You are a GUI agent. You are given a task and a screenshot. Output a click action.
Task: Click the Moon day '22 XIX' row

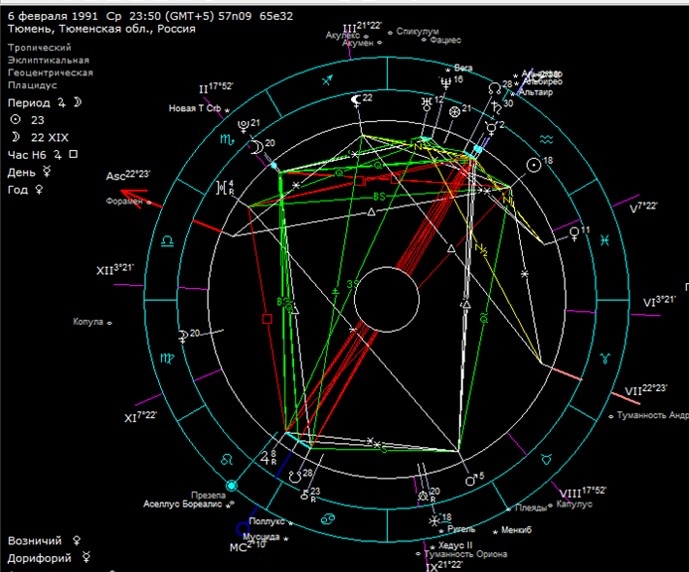pos(40,138)
